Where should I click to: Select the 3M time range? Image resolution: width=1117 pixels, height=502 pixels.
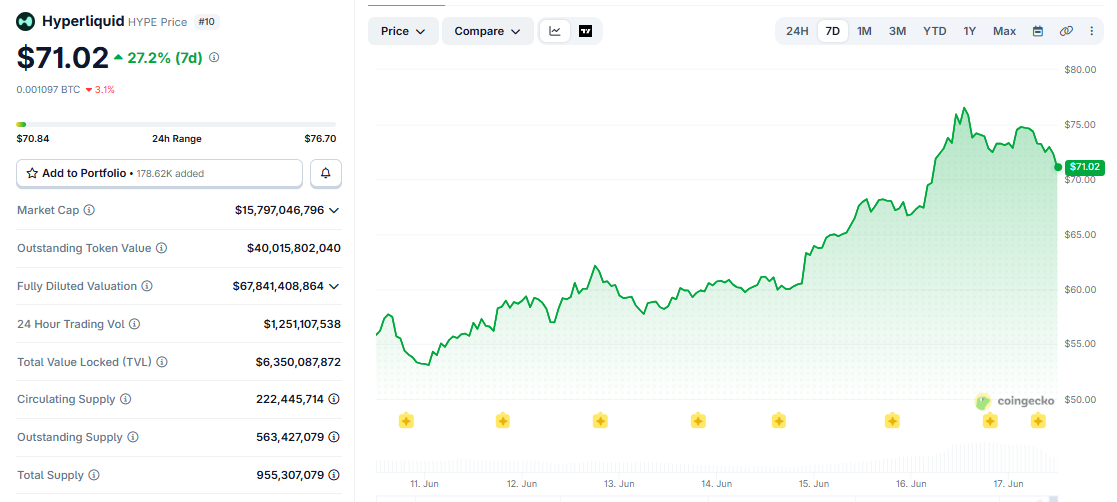pos(898,31)
